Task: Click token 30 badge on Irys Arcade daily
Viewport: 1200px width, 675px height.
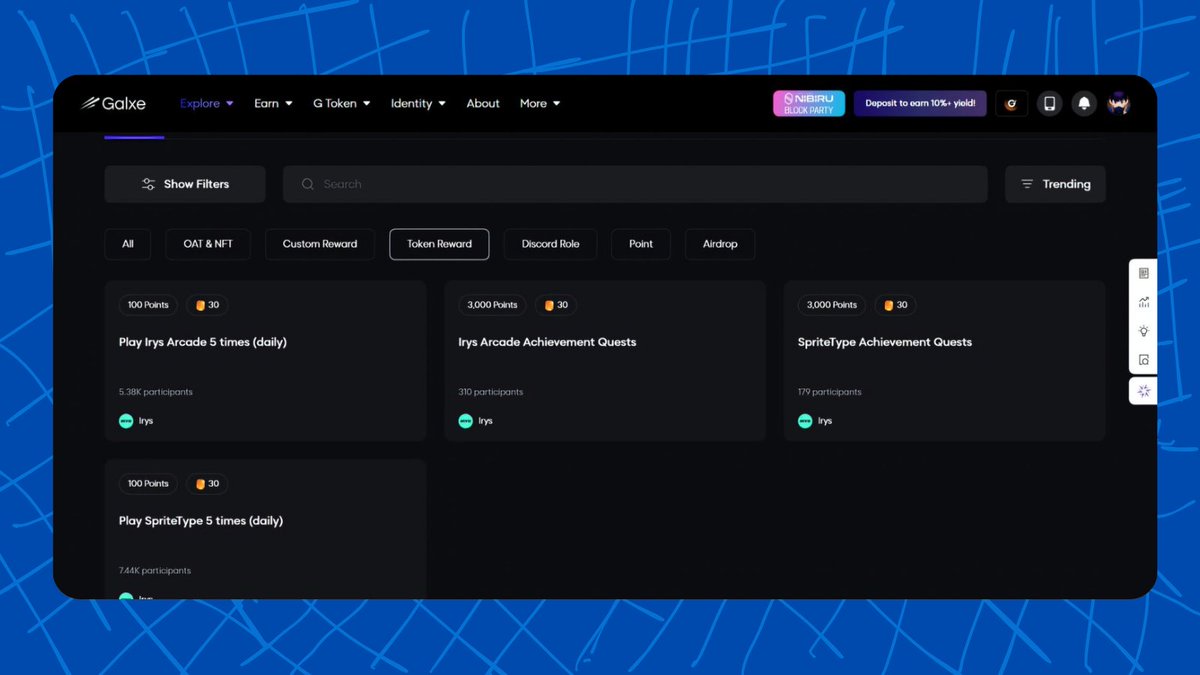Action: point(207,305)
